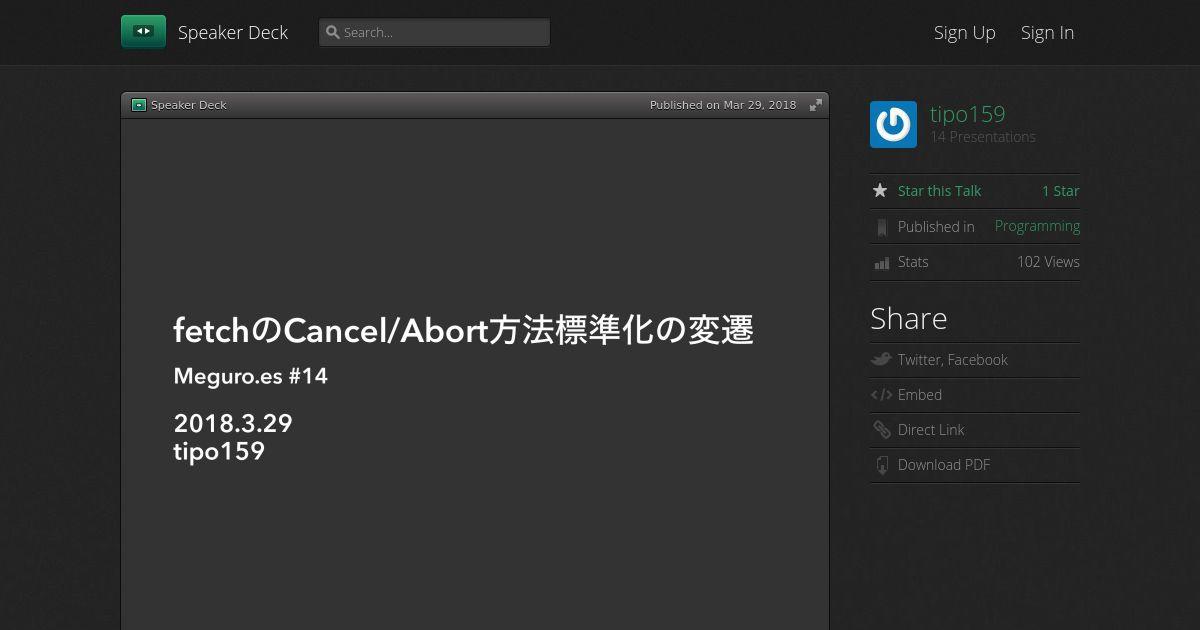Click the '2018.3.29' date on slide
The image size is (1200, 630).
point(232,423)
